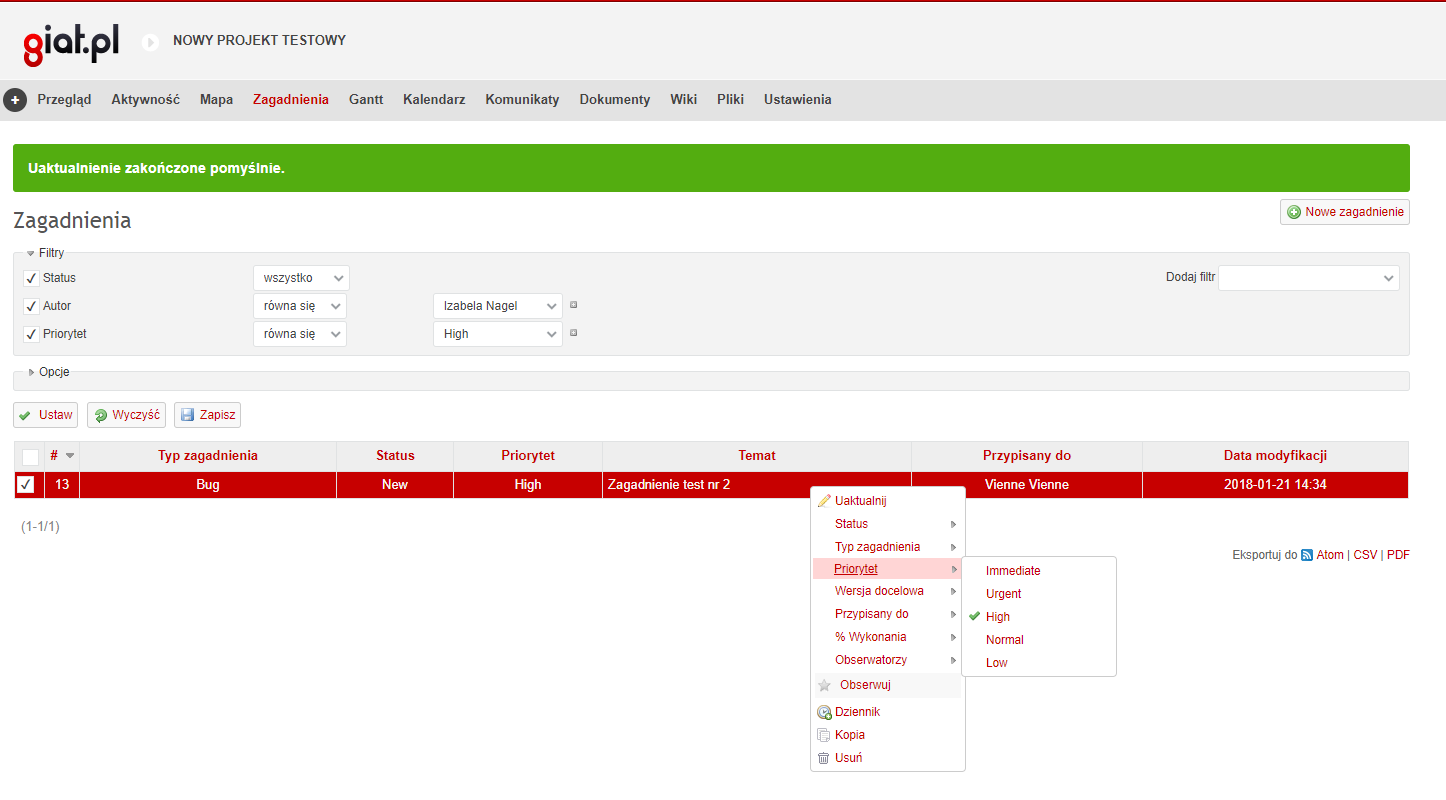Toggle the Status filter checkbox
1446x800 pixels.
31,278
